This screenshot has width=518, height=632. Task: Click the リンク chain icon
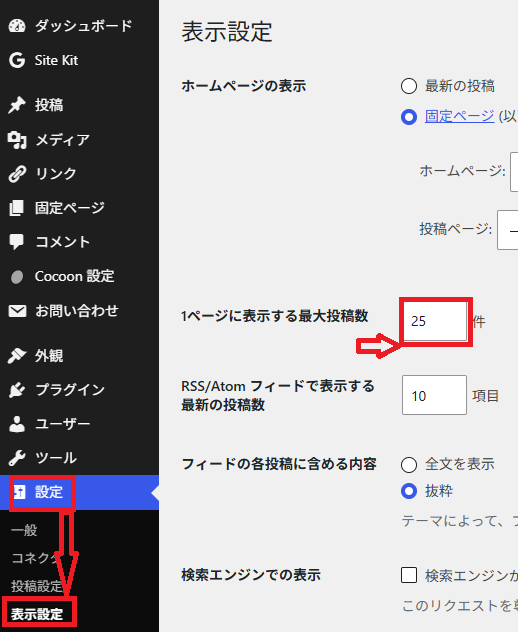17,174
